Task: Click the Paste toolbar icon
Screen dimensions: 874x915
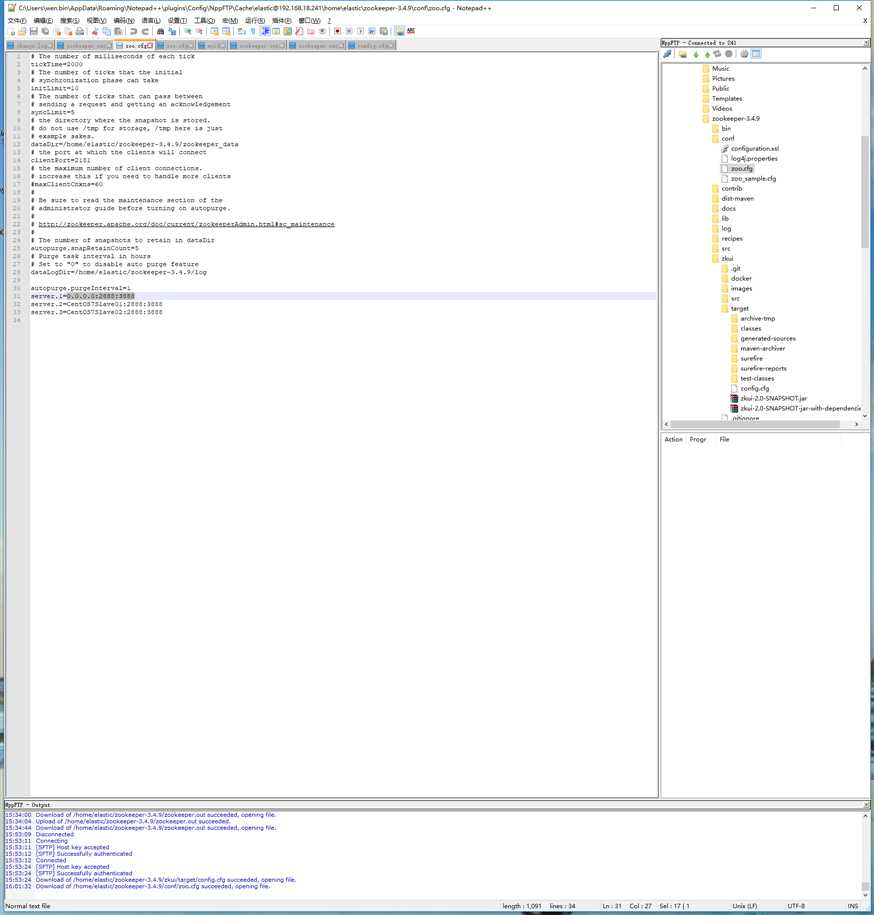Action: (118, 32)
